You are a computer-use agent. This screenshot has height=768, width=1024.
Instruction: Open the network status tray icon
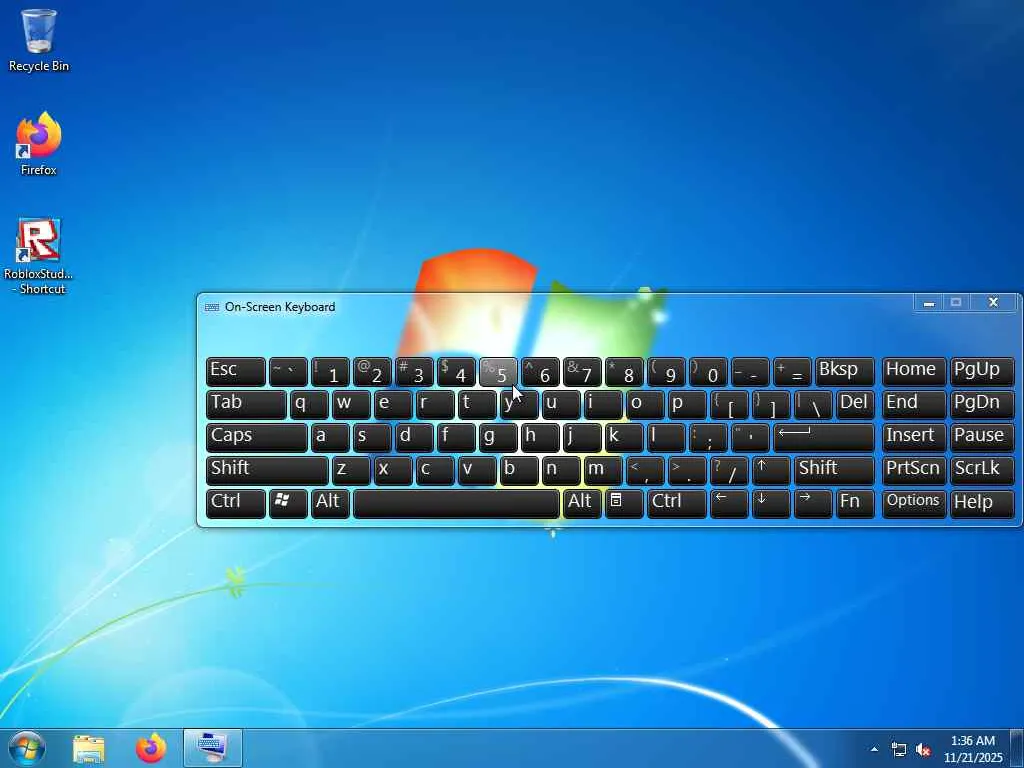pos(899,750)
